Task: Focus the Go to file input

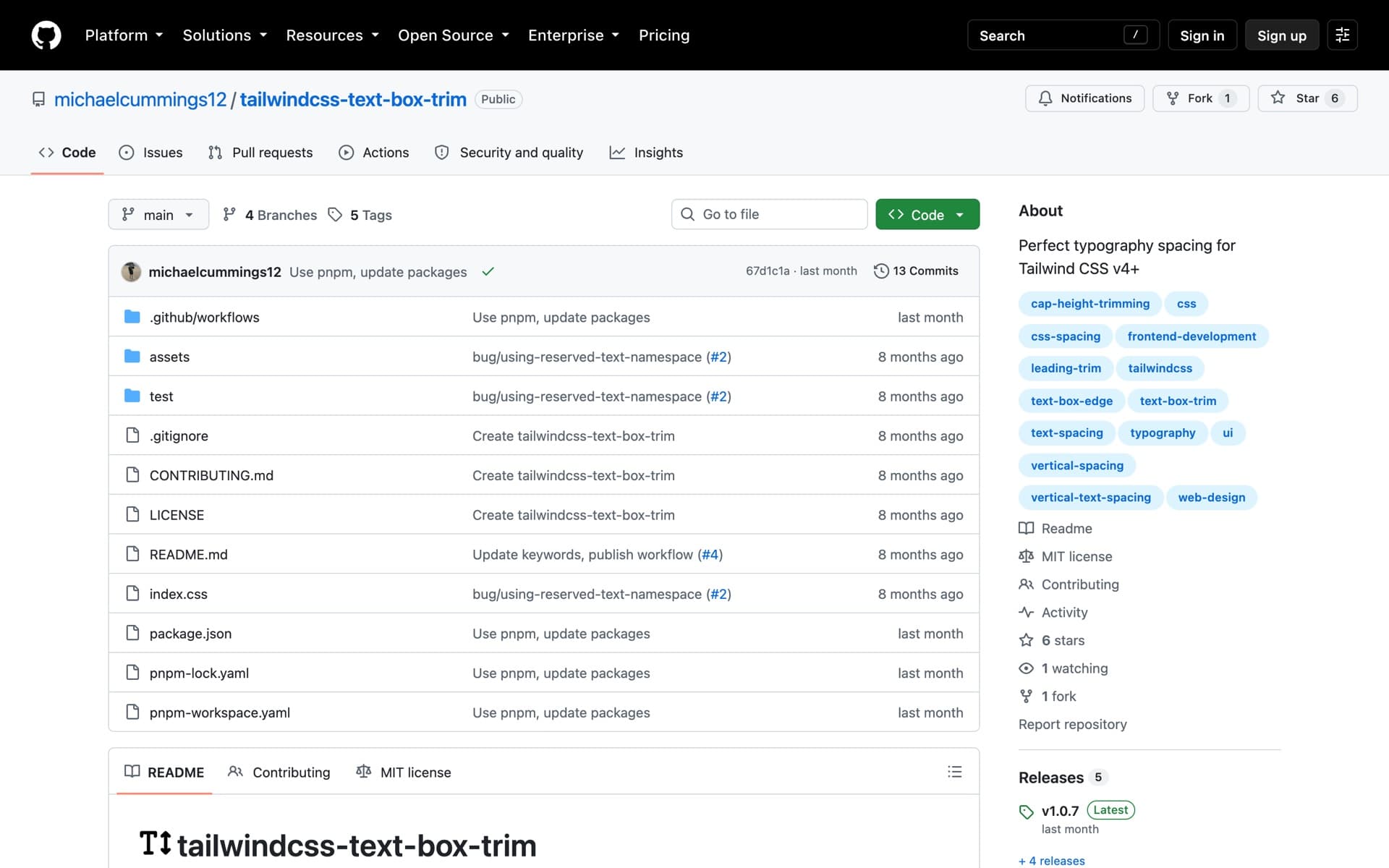Action: 769,214
